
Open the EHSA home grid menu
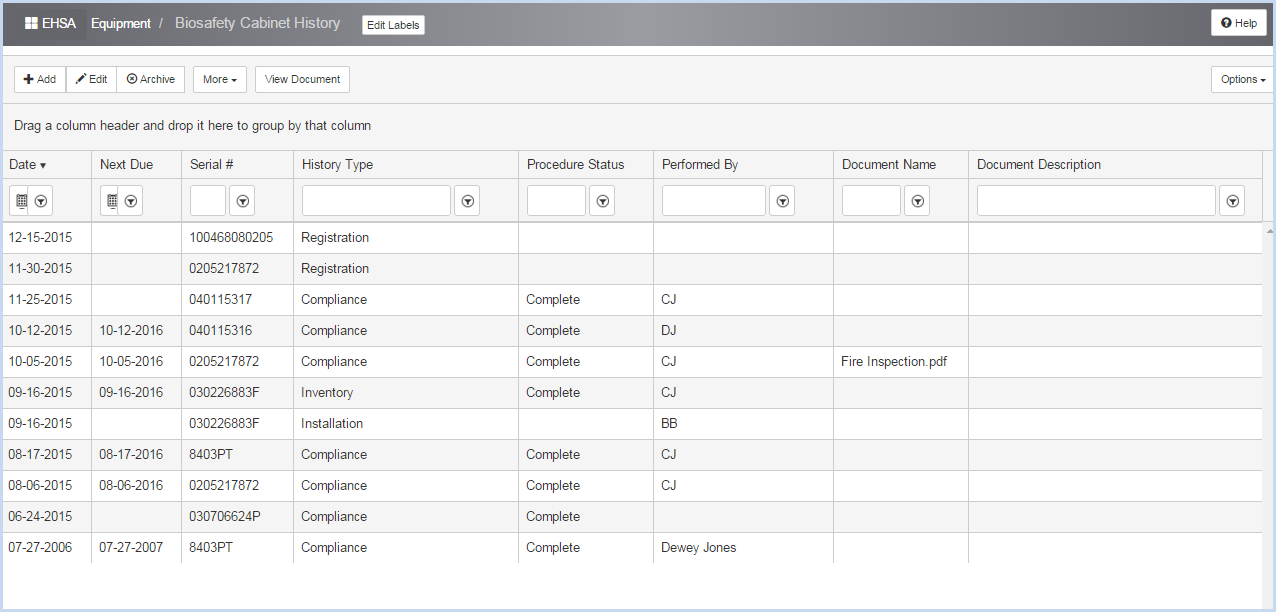point(50,23)
